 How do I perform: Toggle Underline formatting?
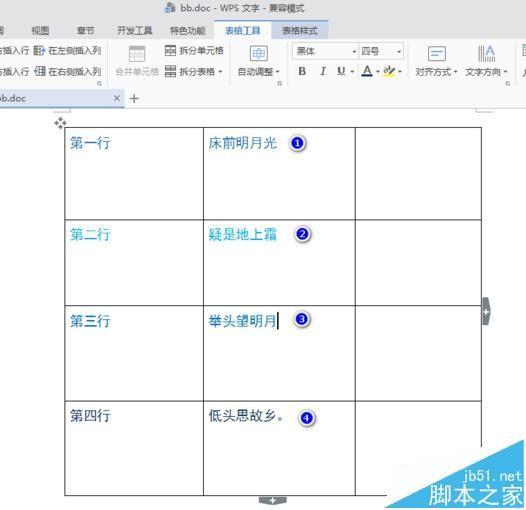coord(341,71)
